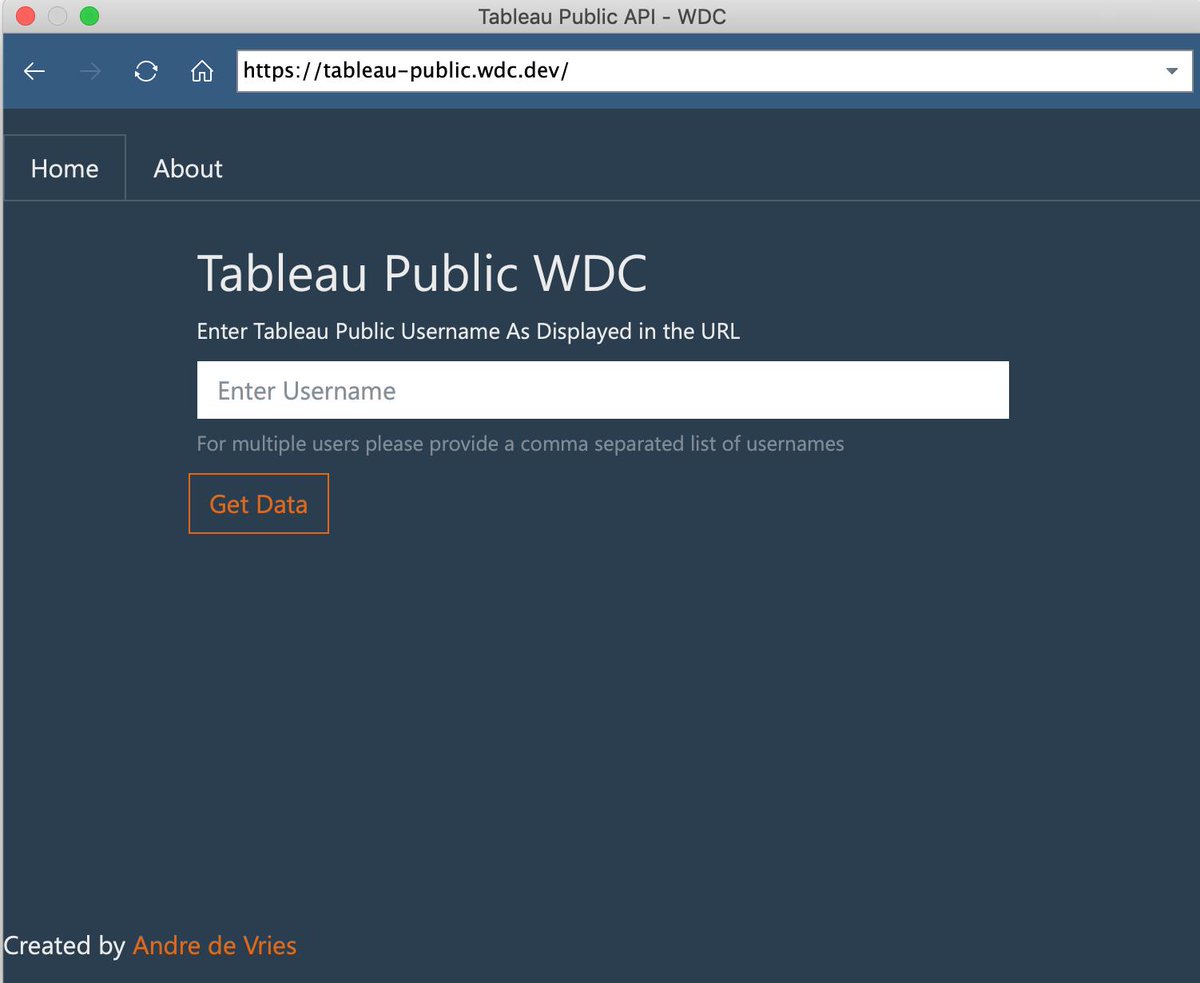This screenshot has height=983, width=1200.
Task: Go forward with the right arrow icon
Action: (90, 71)
